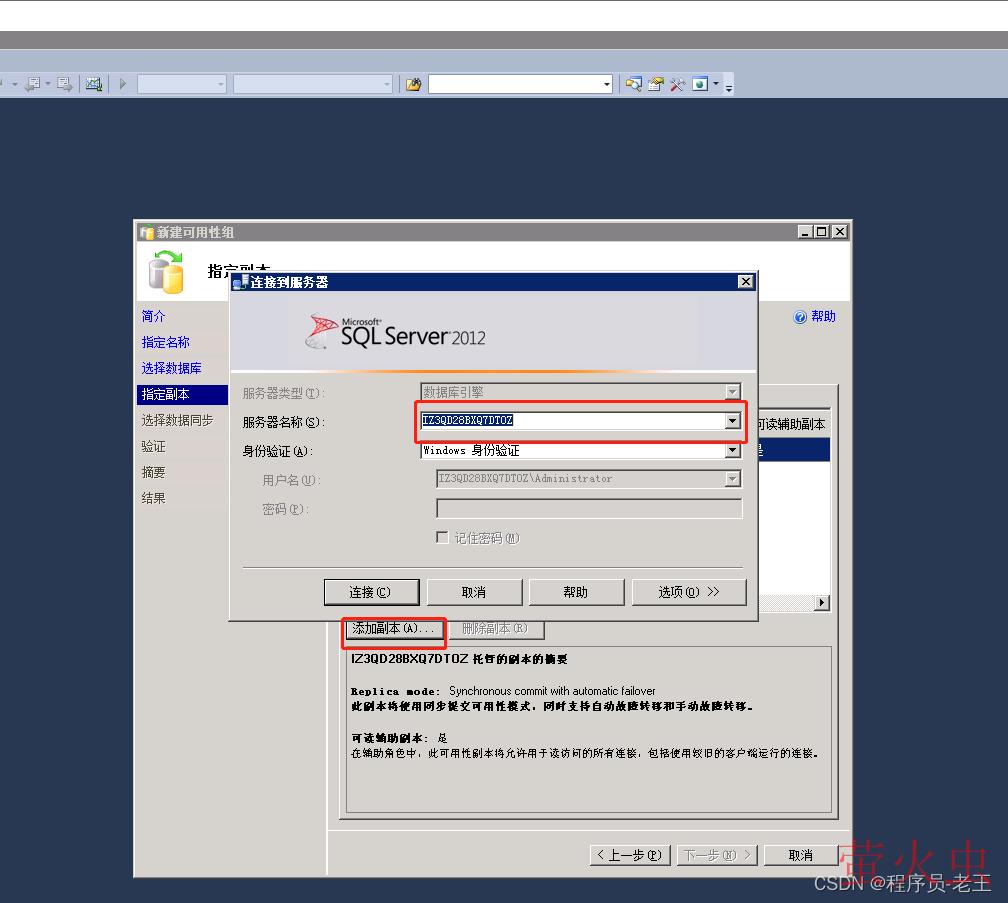
Task: Click the green chart monitor icon in toolbar
Action: pyautogui.click(x=94, y=85)
